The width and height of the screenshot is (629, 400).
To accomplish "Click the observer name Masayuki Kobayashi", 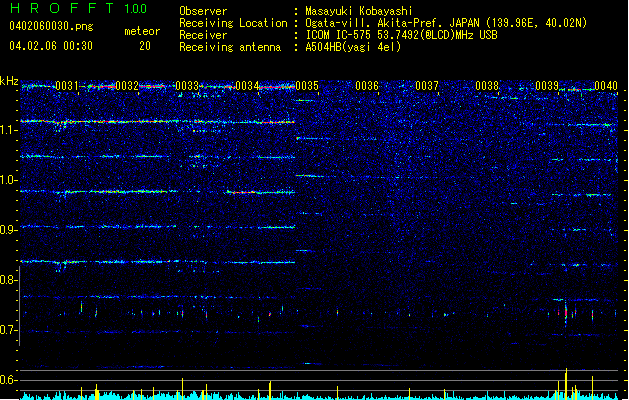I will 359,11.
